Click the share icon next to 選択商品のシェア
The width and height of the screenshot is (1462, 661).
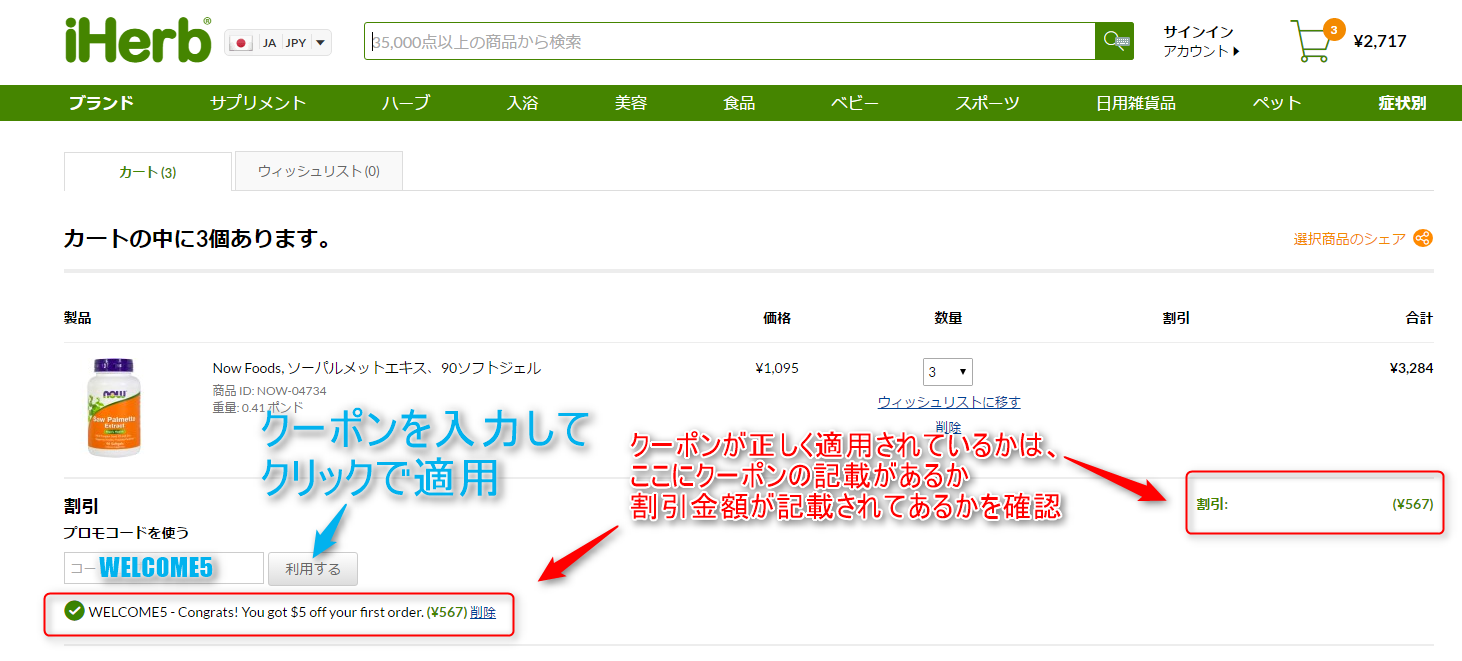click(1423, 239)
